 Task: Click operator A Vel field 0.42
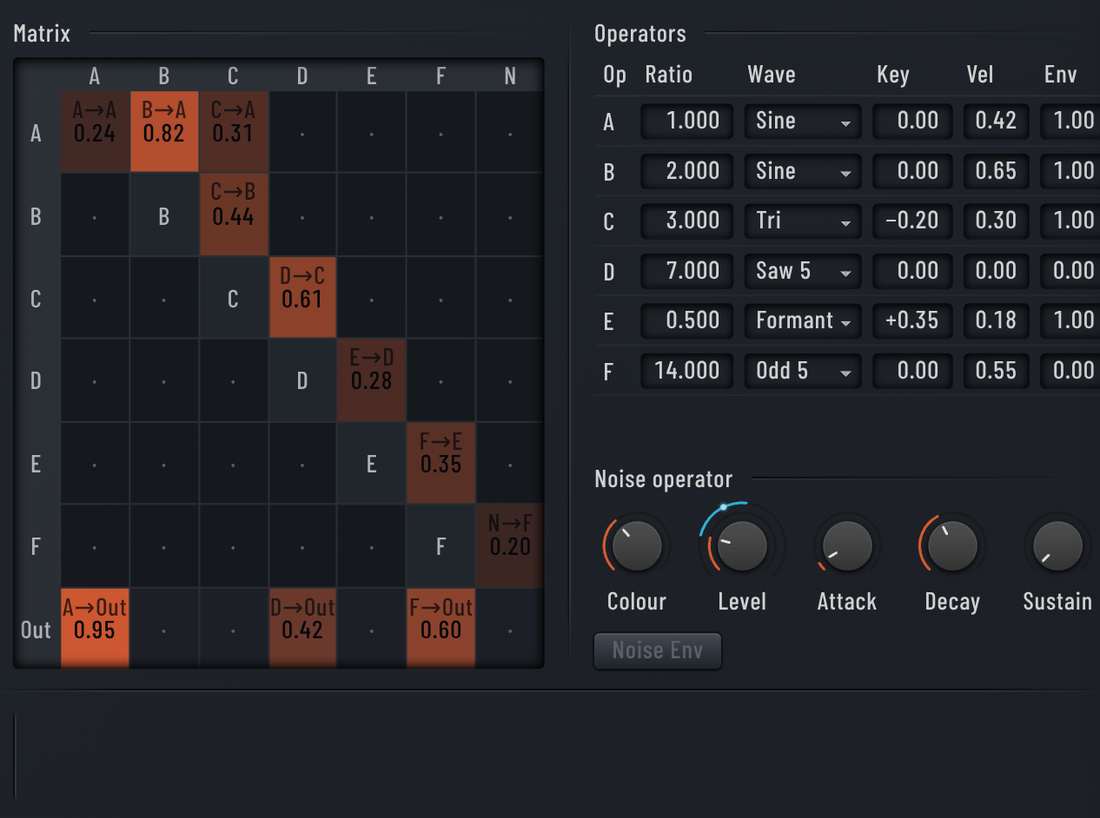[x=996, y=121]
